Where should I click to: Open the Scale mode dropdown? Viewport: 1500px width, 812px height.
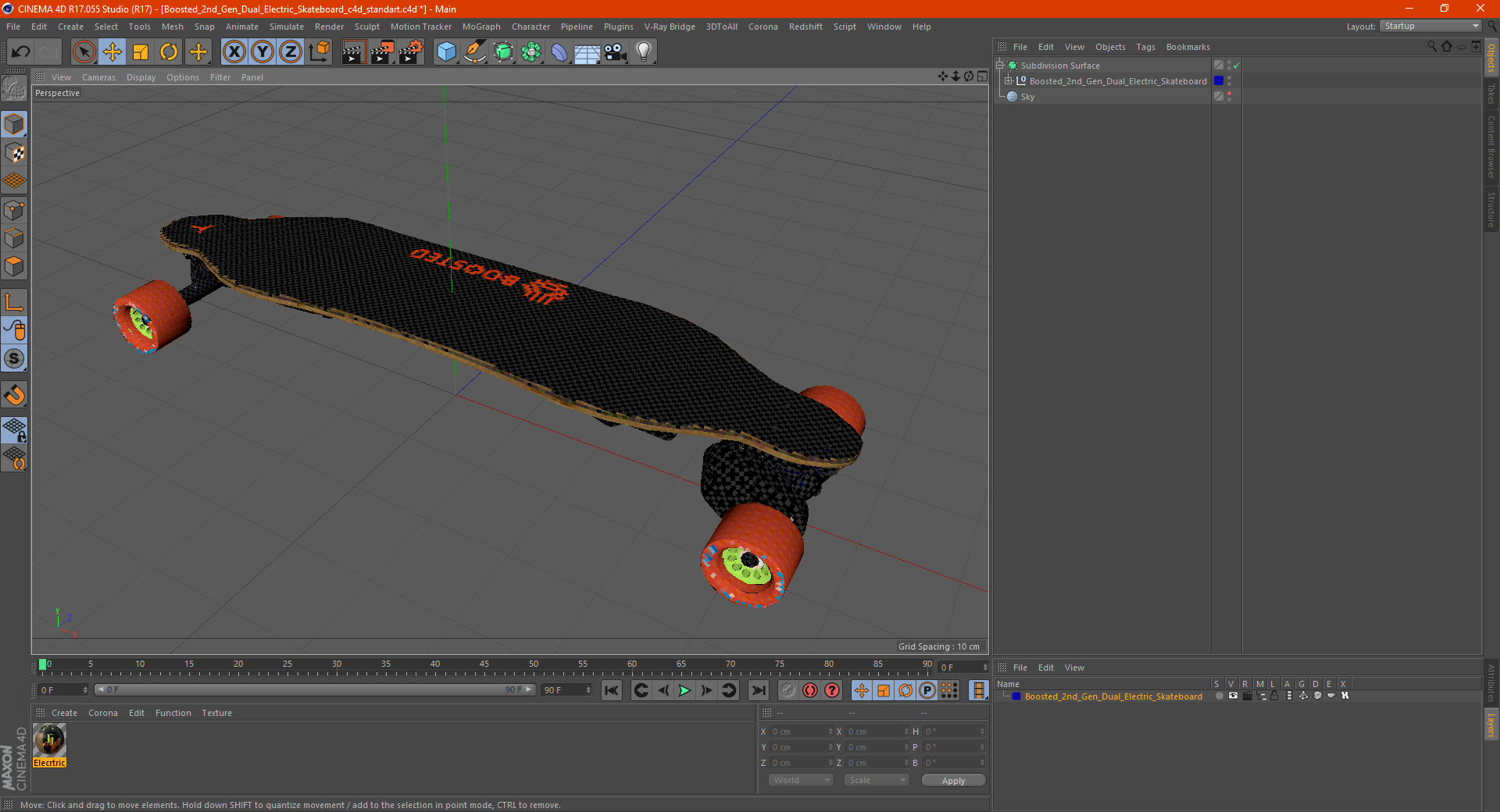coord(877,780)
